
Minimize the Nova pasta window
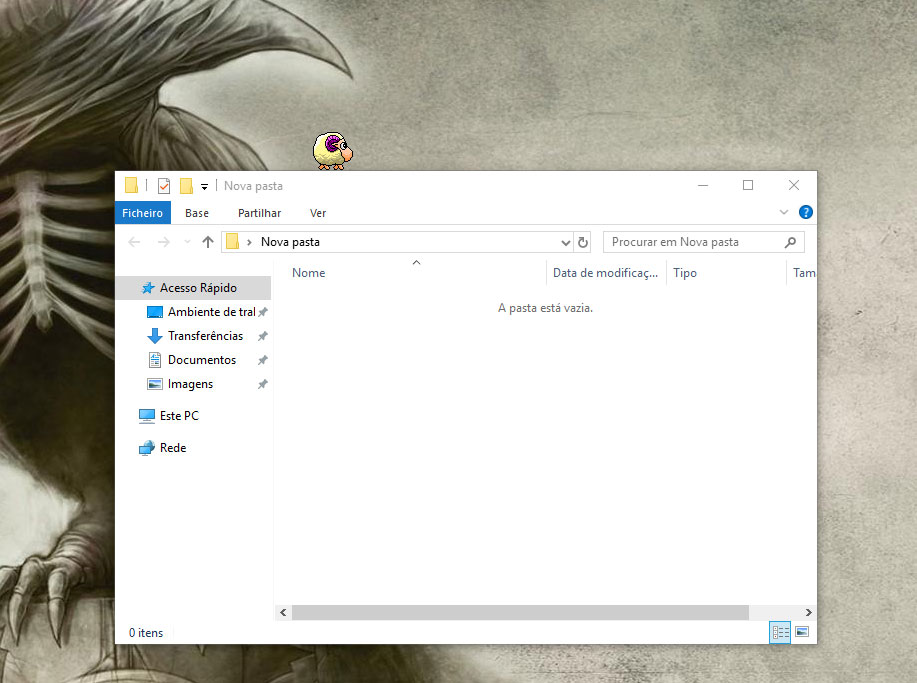pyautogui.click(x=703, y=185)
